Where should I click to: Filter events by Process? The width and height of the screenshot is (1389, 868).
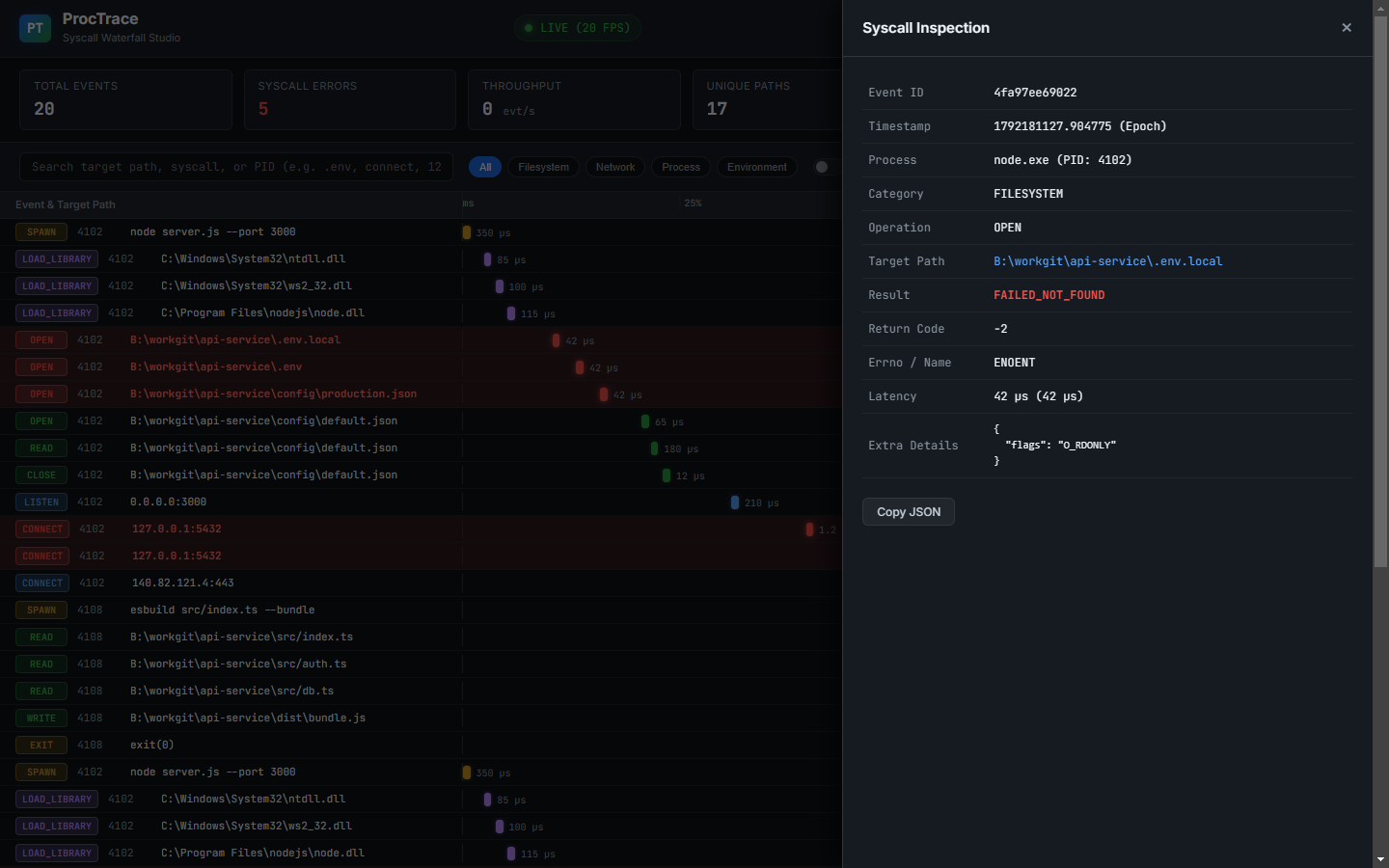tap(681, 167)
